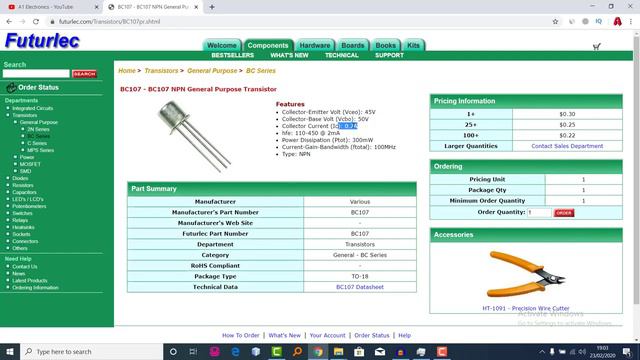640x360 pixels.
Task: Open File Explorer from taskbar
Action: [x=338, y=351]
